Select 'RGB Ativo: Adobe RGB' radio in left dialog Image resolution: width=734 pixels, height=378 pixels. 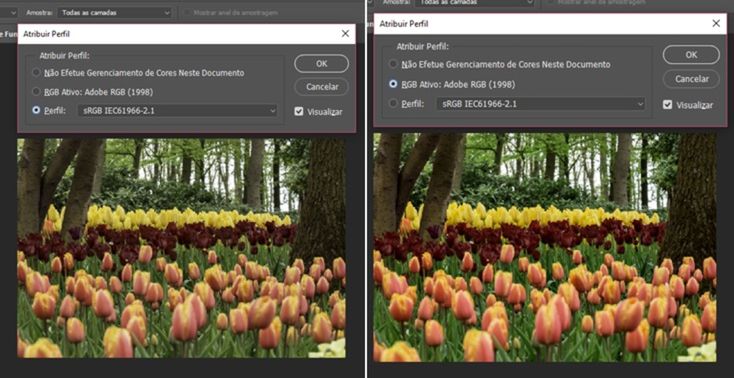[36, 92]
